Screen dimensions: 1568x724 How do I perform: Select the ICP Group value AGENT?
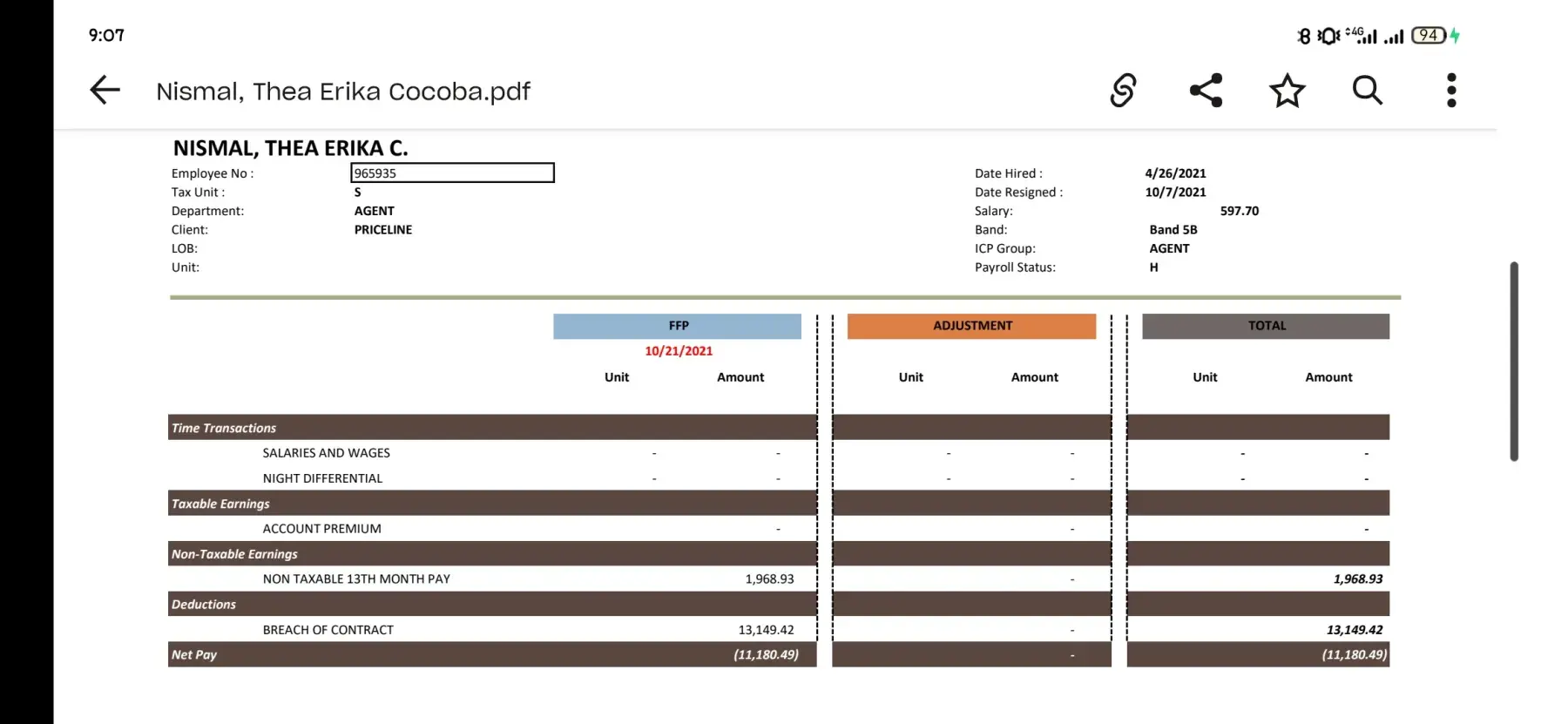click(1169, 248)
